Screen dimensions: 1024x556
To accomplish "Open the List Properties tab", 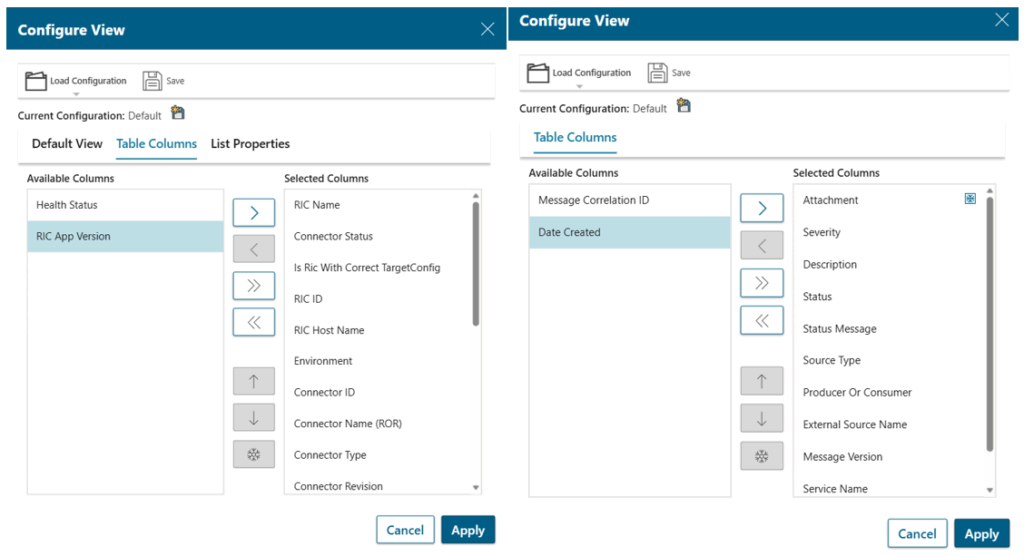I will pyautogui.click(x=250, y=144).
